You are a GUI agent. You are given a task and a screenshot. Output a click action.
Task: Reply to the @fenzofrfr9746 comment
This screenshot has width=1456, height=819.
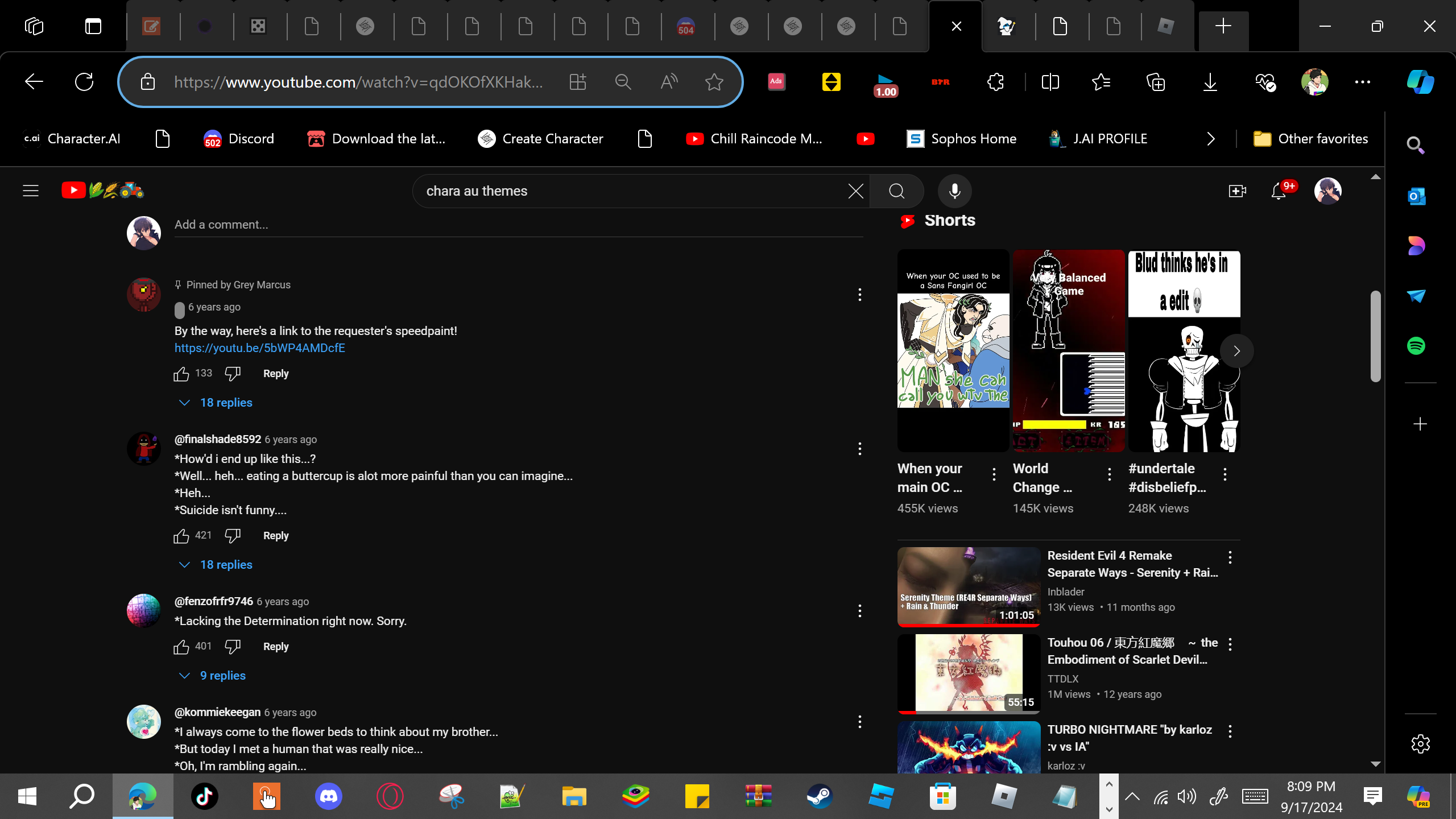coord(276,647)
